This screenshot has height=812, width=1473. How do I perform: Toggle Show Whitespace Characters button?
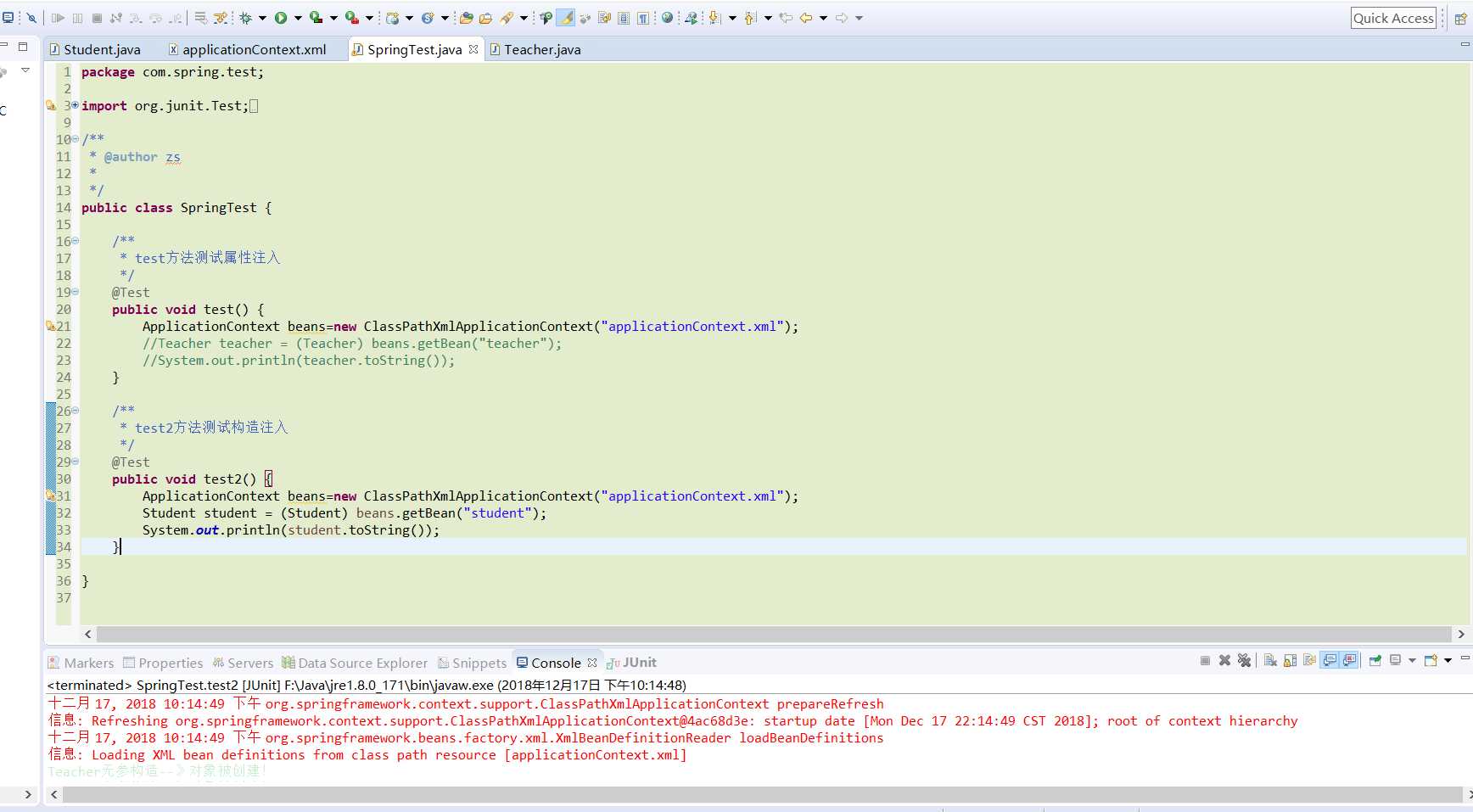643,18
